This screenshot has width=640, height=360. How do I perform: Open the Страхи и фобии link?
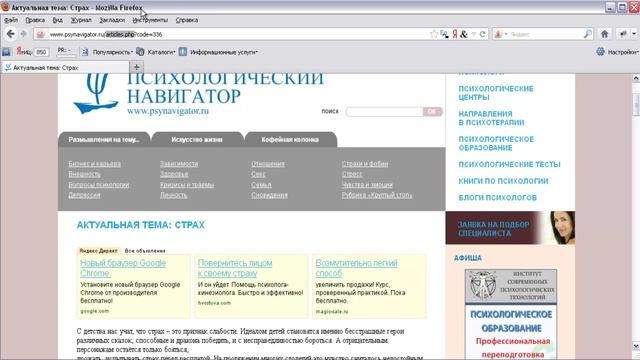[x=365, y=164]
